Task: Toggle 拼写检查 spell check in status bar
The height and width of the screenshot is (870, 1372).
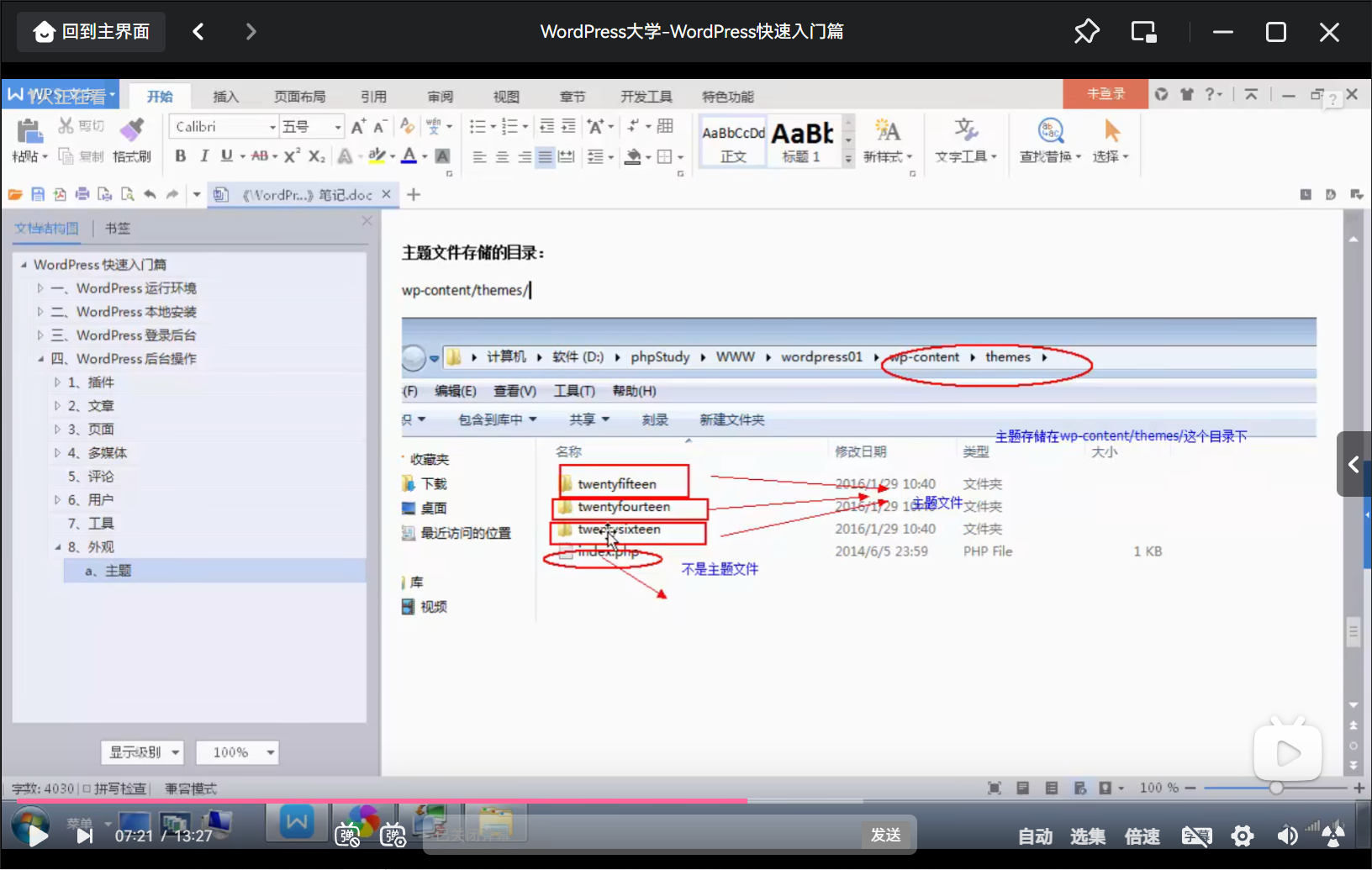Action: (x=115, y=788)
